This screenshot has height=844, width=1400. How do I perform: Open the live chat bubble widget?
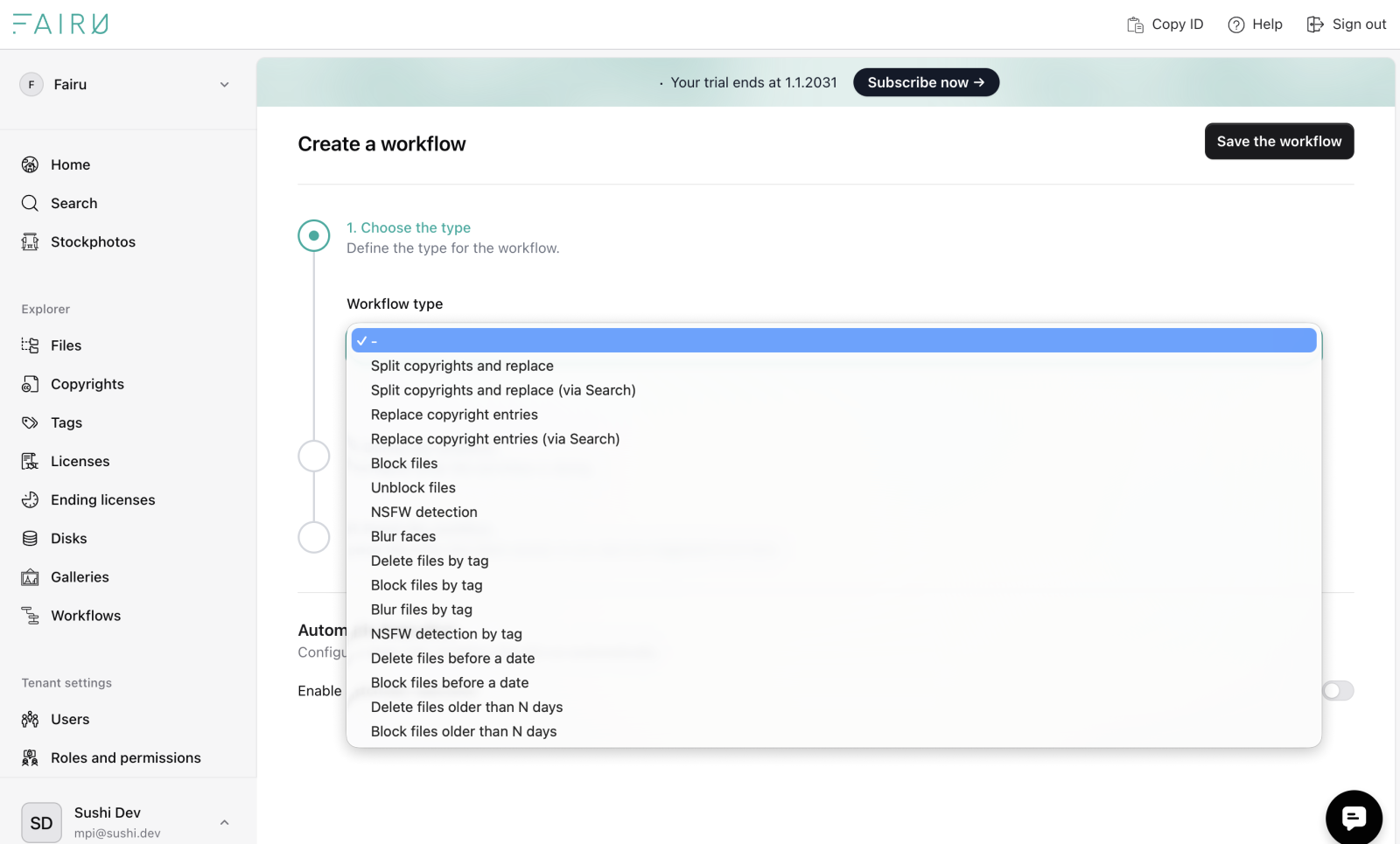pyautogui.click(x=1353, y=818)
